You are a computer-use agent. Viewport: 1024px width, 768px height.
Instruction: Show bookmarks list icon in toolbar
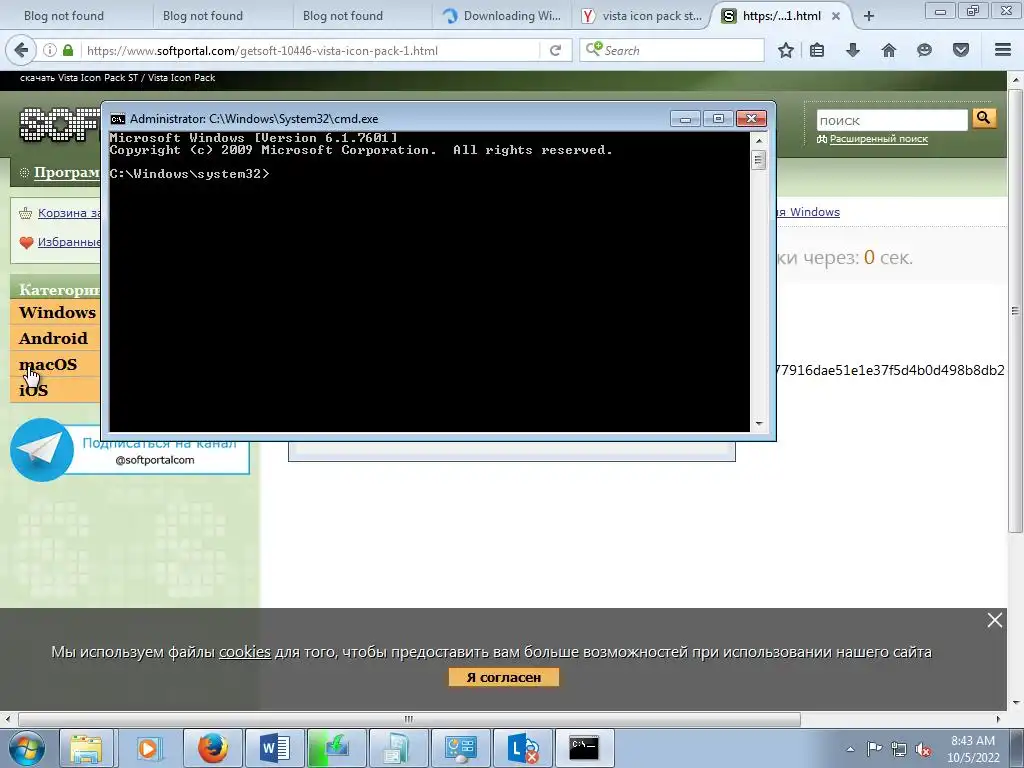click(817, 50)
